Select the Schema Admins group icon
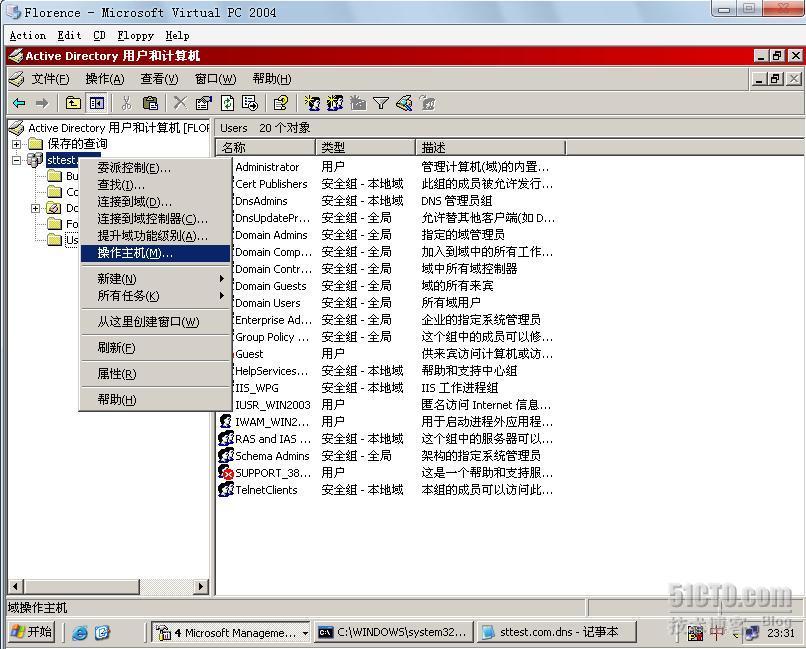This screenshot has height=649, width=806. (226, 455)
